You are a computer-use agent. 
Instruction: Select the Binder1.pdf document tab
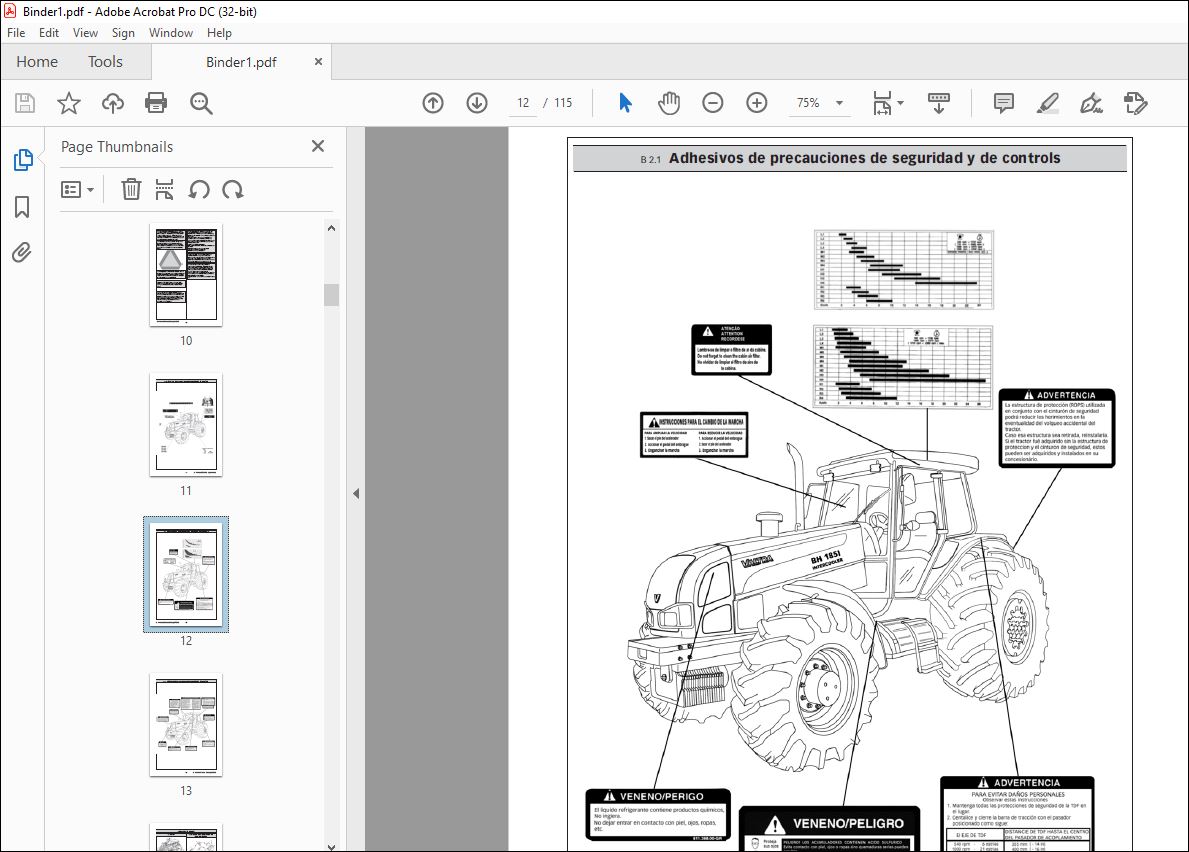pyautogui.click(x=241, y=62)
